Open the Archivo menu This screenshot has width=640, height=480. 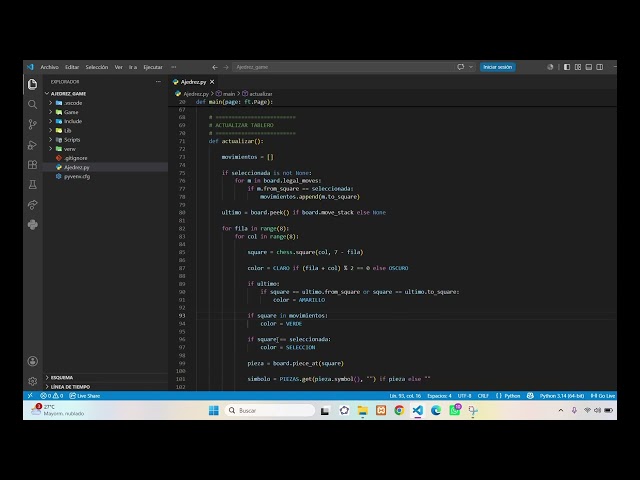pos(49,67)
